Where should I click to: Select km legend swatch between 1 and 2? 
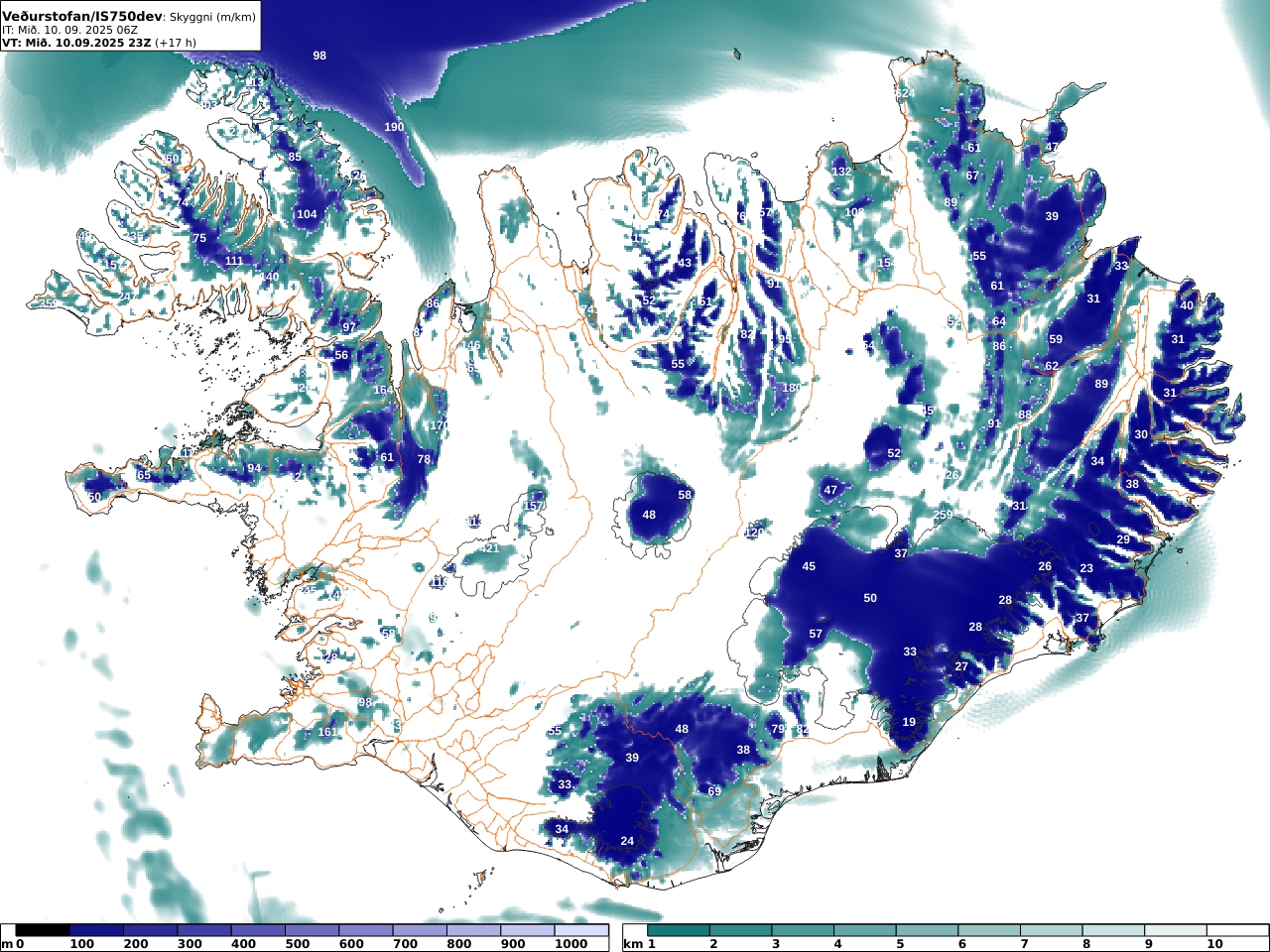click(x=678, y=930)
